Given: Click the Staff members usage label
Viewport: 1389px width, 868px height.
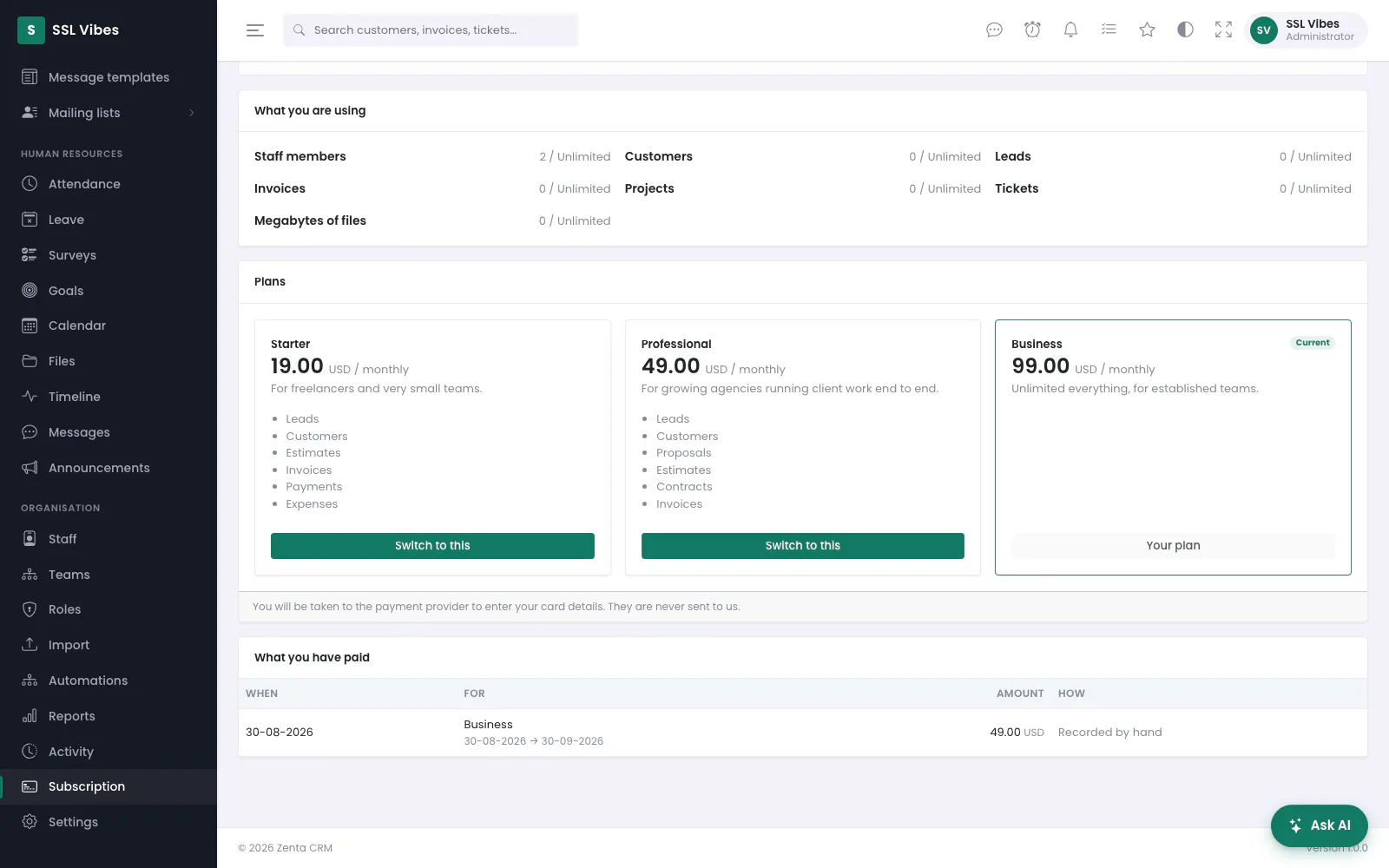Looking at the screenshot, I should [300, 156].
